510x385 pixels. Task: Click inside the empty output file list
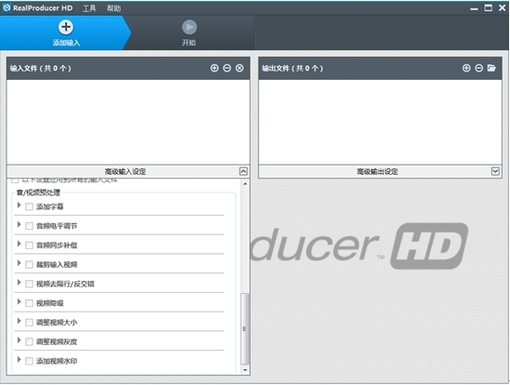tap(380, 122)
